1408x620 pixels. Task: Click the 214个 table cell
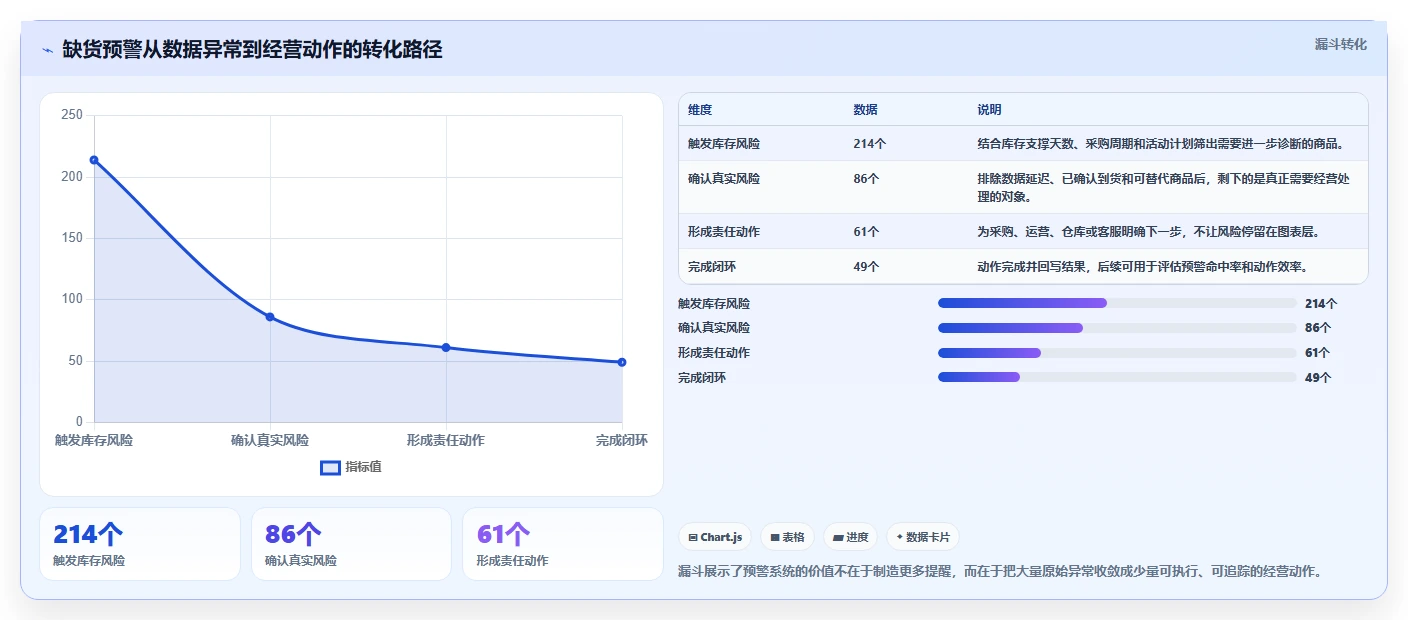pos(869,144)
